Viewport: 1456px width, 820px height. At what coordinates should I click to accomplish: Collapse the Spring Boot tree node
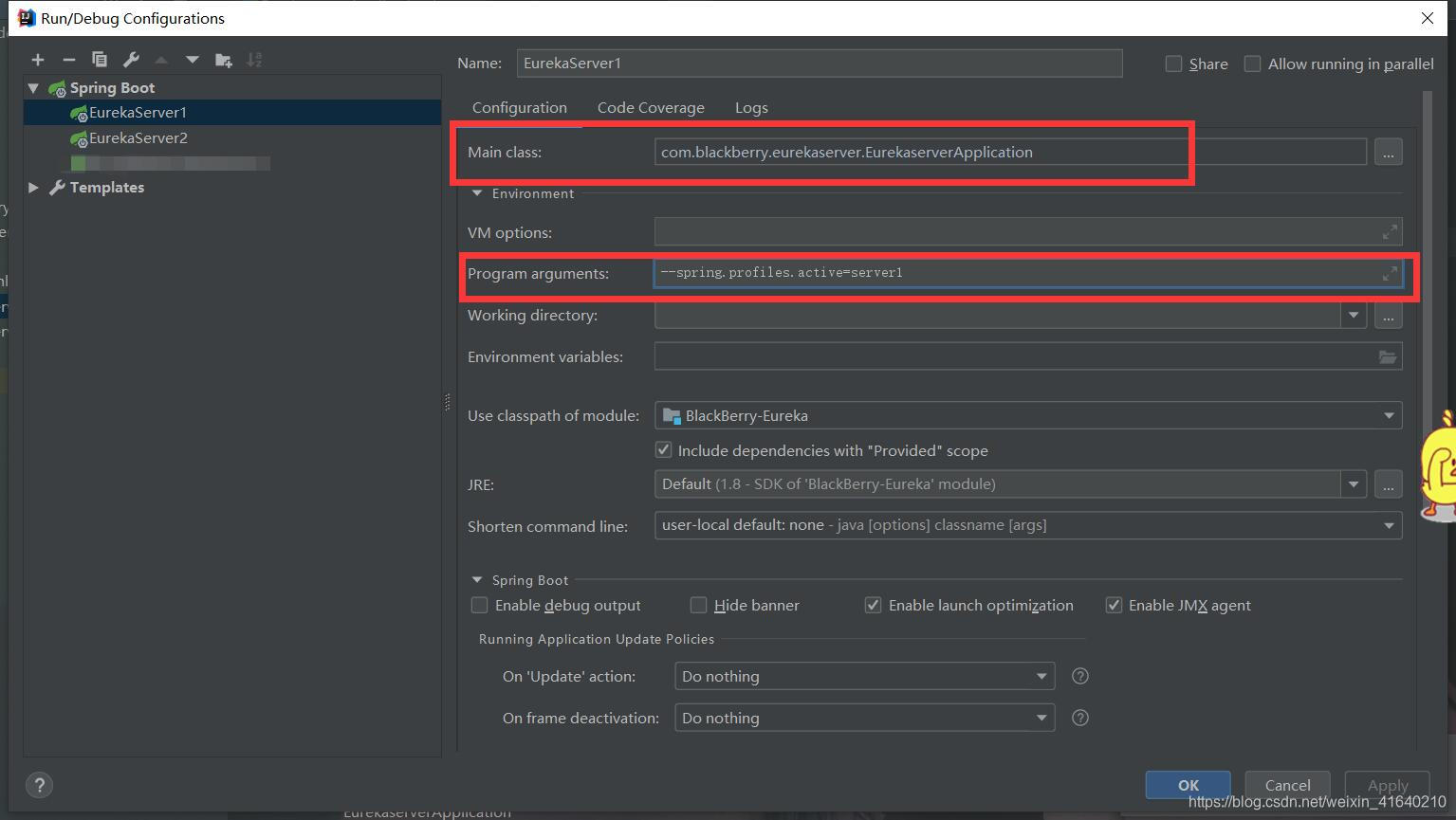[34, 87]
